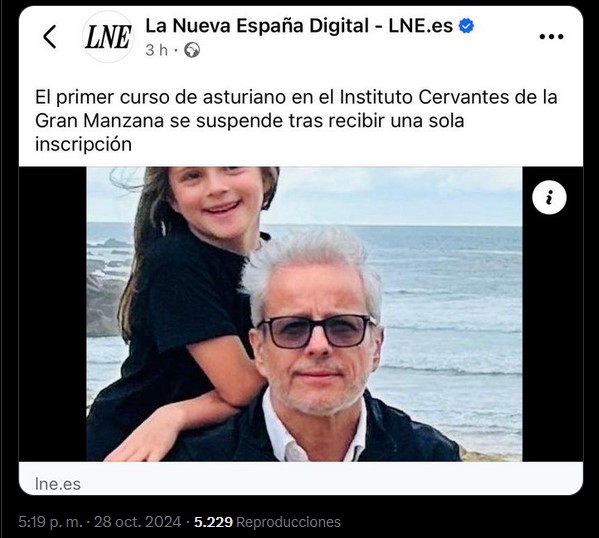Viewport: 599px width, 538px height.
Task: Click the blue verified badge
Action: [466, 26]
